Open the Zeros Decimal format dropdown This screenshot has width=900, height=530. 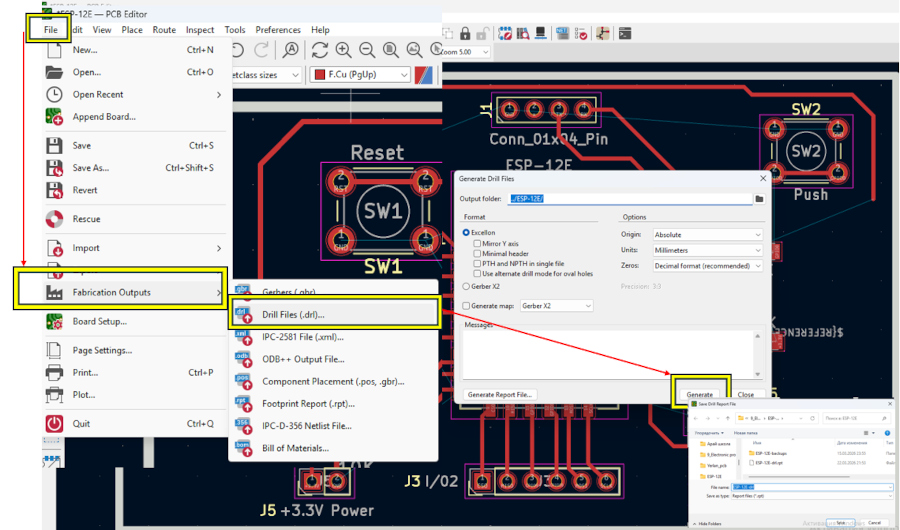[708, 266]
